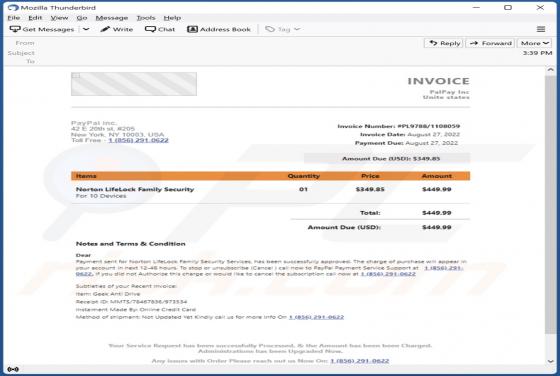Image resolution: width=560 pixels, height=376 pixels.
Task: Click the Invoice Number #PL9788/1108059 text
Action: (399, 126)
